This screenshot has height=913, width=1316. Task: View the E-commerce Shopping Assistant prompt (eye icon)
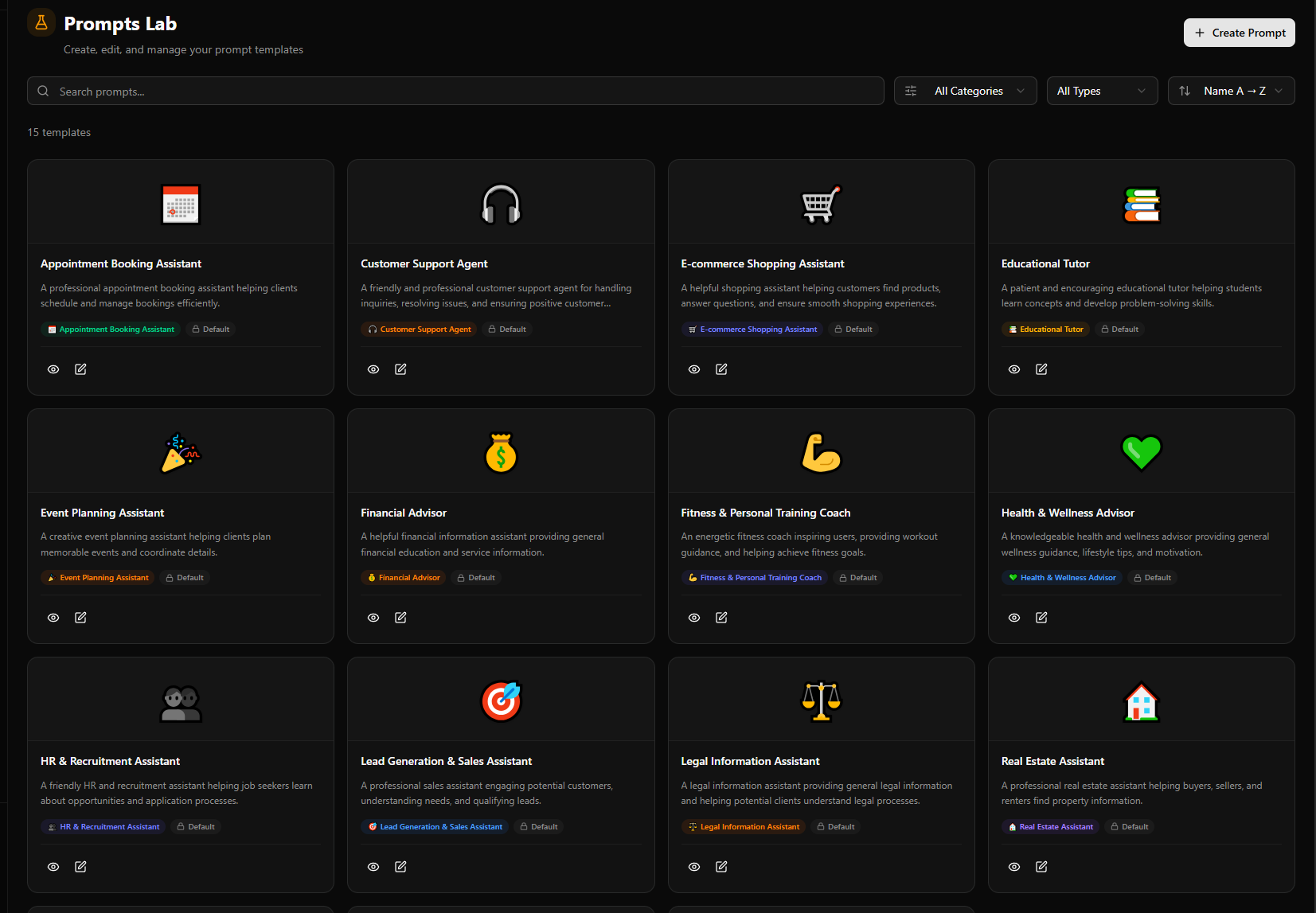694,369
